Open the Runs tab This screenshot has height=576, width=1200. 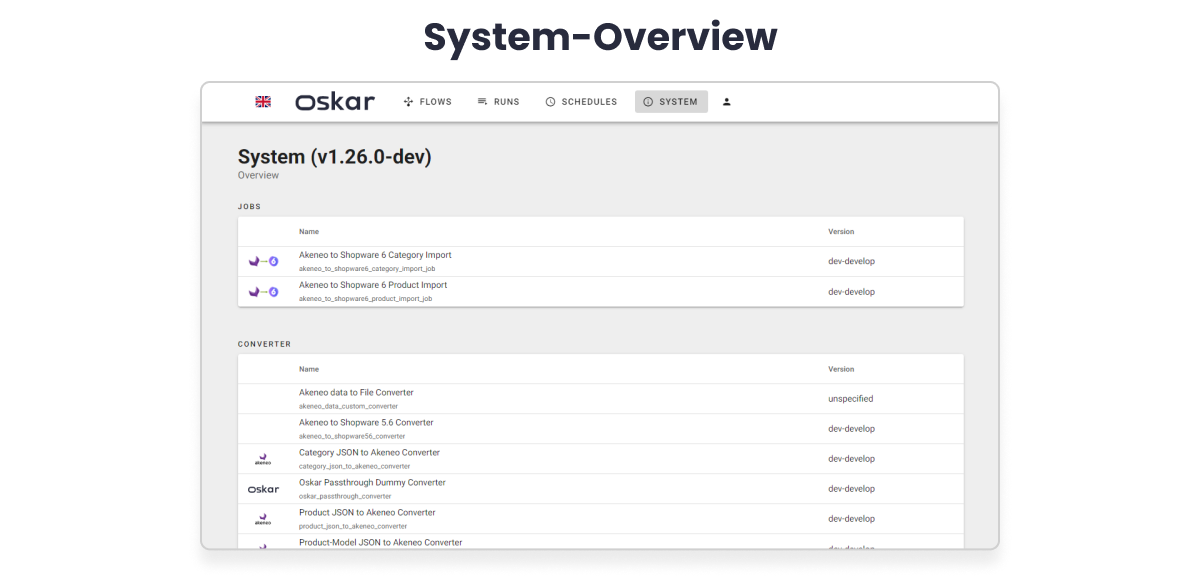click(499, 102)
